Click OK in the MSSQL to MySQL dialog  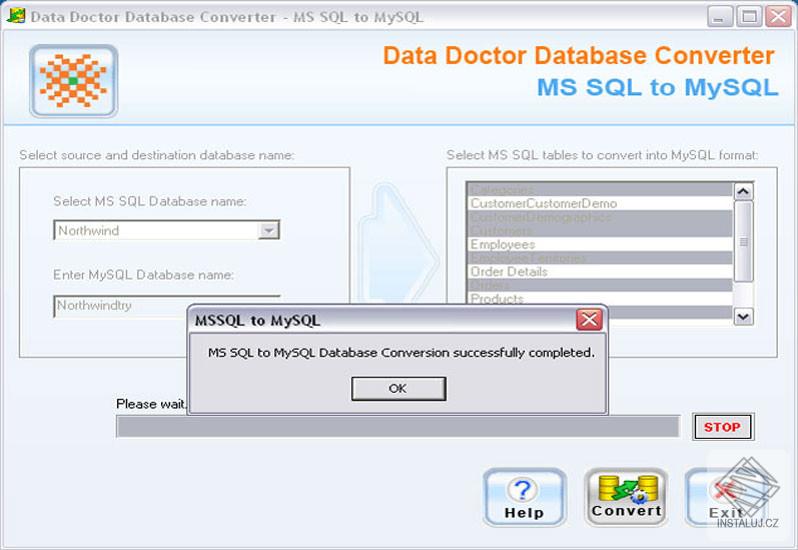(398, 389)
